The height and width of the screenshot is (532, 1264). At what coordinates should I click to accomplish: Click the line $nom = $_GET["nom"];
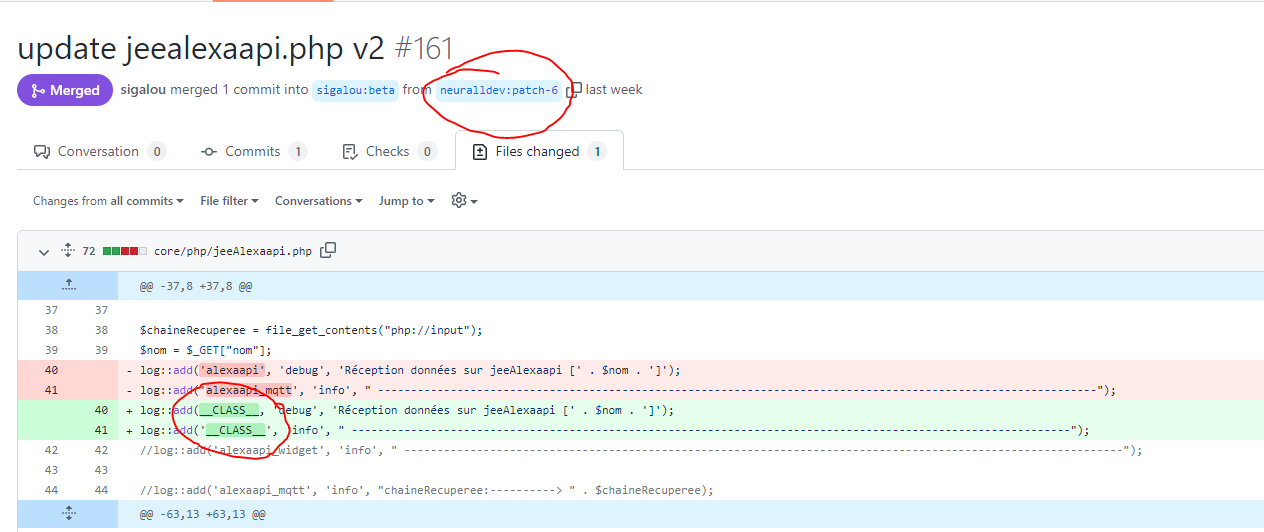coord(206,350)
